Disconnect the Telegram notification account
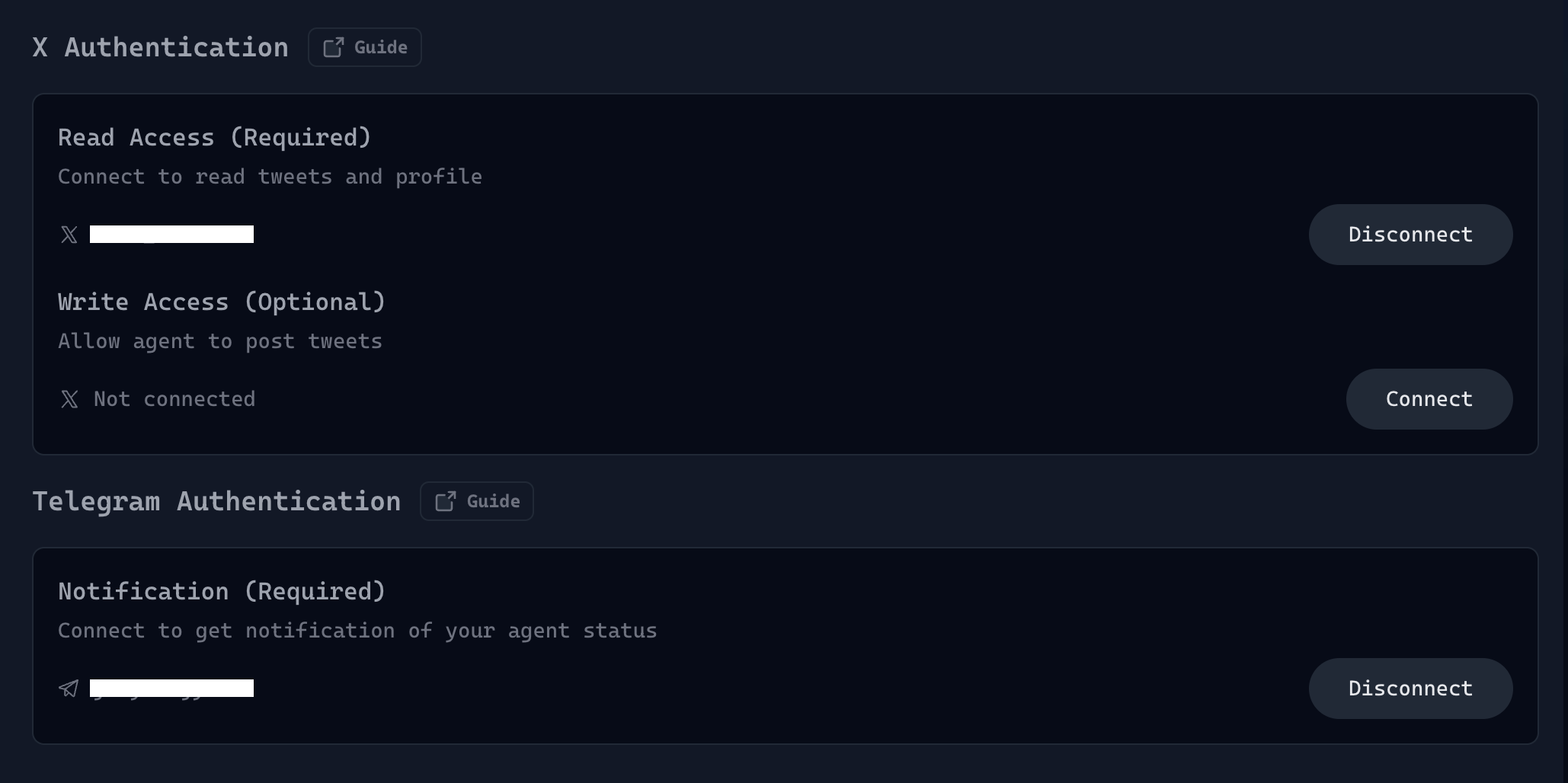The width and height of the screenshot is (1568, 783). pos(1410,689)
